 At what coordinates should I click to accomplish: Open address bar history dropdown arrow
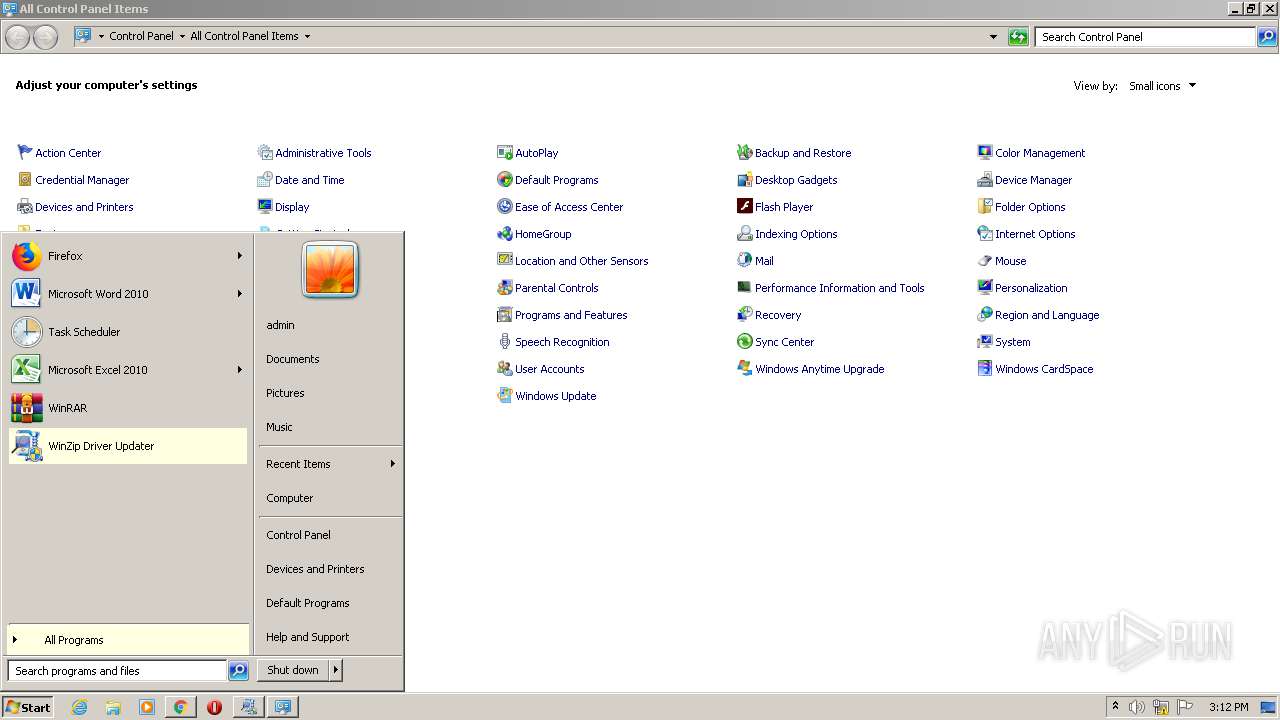click(x=993, y=37)
